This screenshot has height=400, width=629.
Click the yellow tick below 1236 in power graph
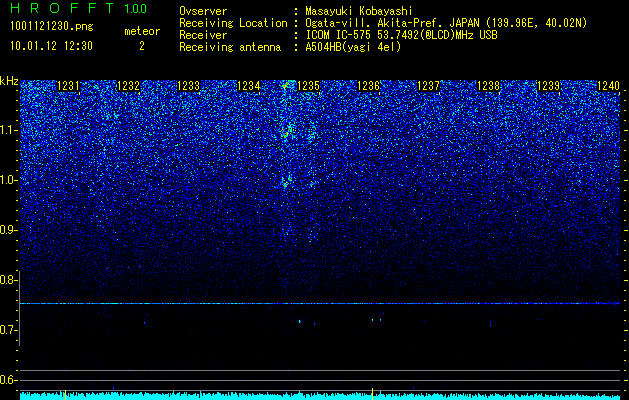coord(373,394)
